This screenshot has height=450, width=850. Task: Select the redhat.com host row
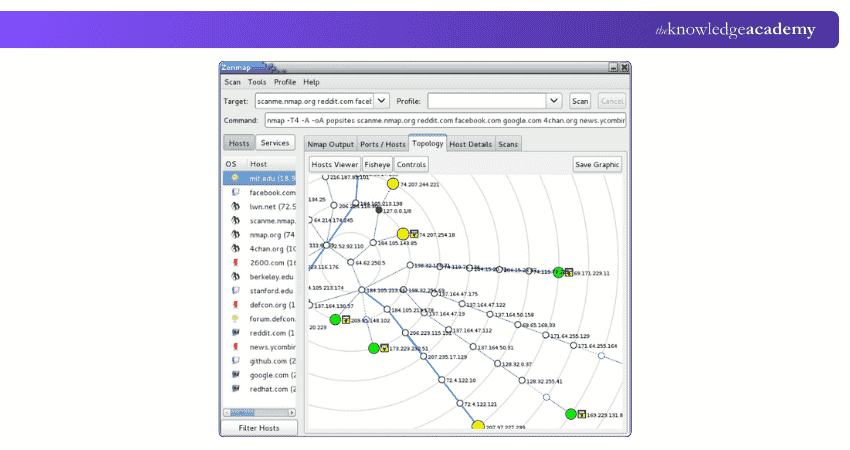[x=259, y=389]
